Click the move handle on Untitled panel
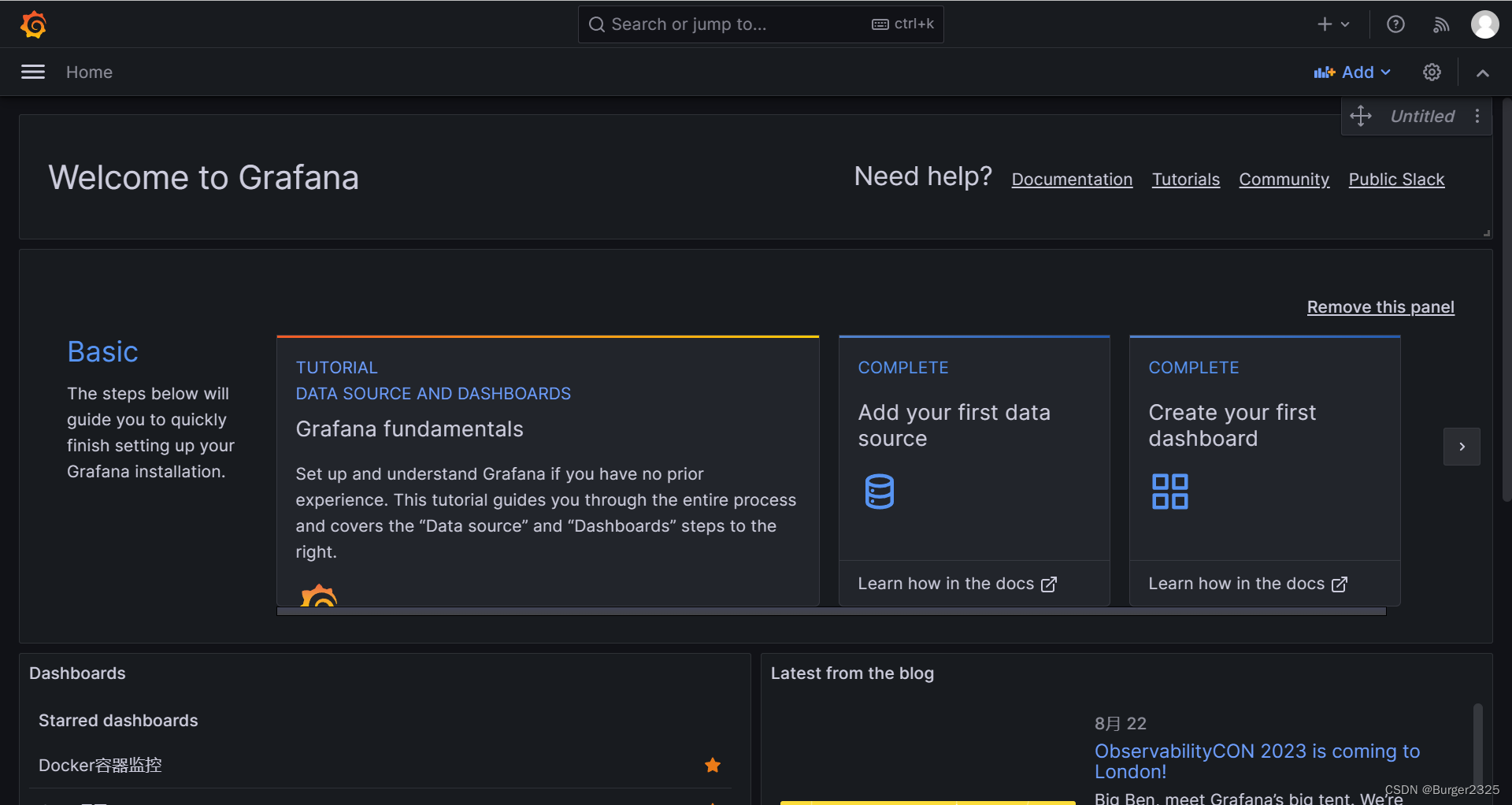Screen dimensions: 1512x805 click(1361, 117)
